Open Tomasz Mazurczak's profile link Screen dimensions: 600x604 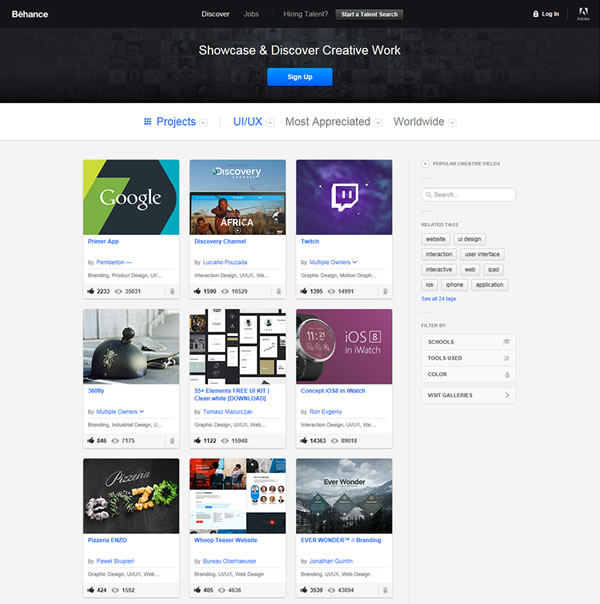coord(228,412)
